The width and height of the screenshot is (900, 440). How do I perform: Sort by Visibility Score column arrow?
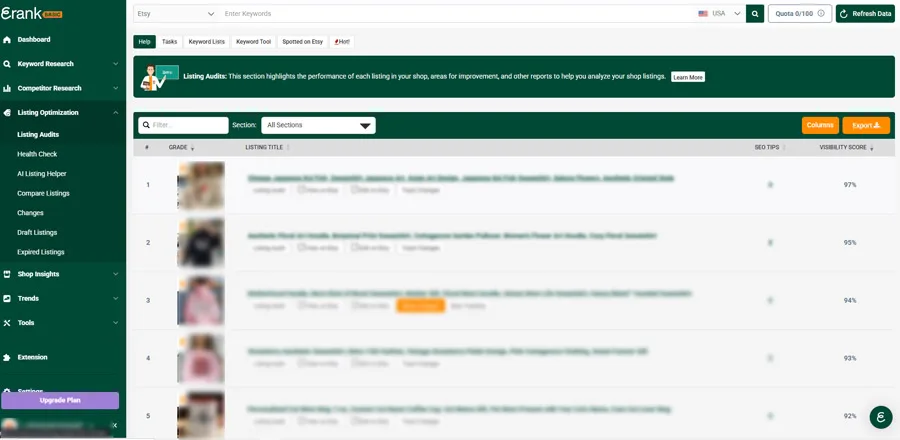[871, 148]
